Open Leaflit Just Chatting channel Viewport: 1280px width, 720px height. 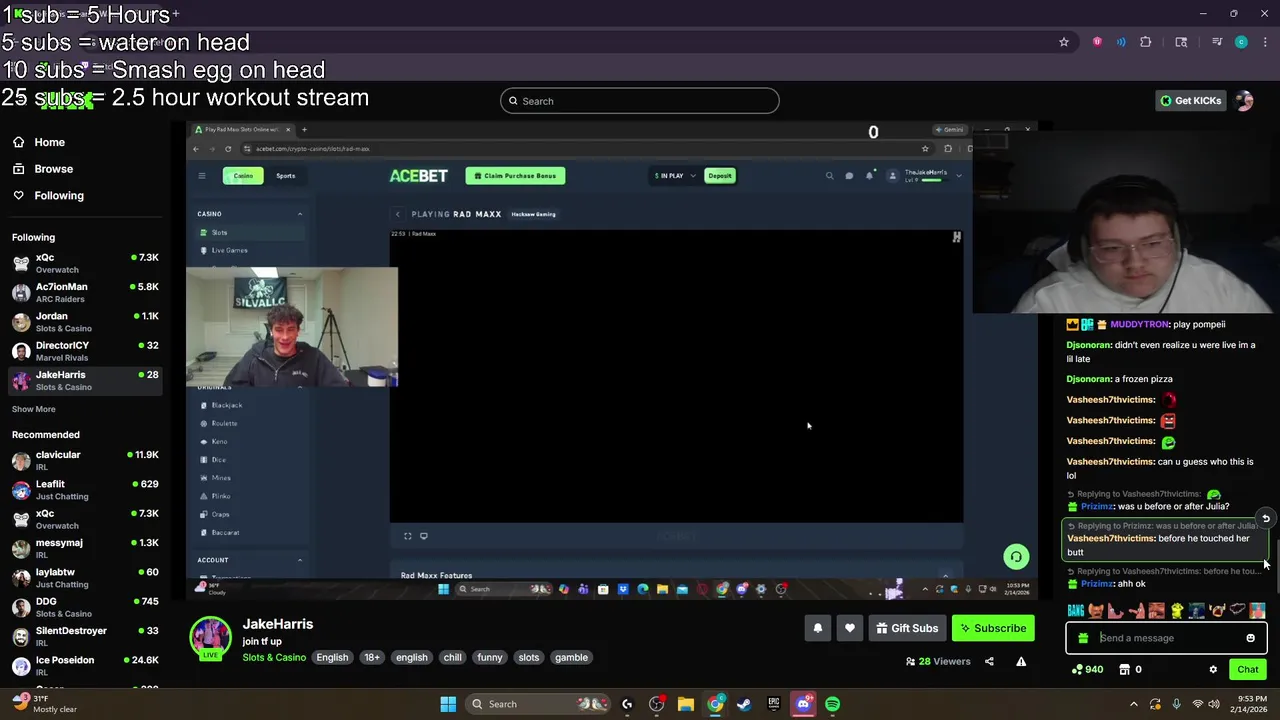point(84,490)
